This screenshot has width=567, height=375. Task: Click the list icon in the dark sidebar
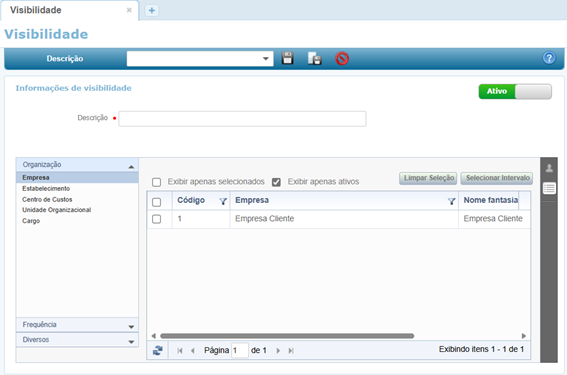point(549,188)
